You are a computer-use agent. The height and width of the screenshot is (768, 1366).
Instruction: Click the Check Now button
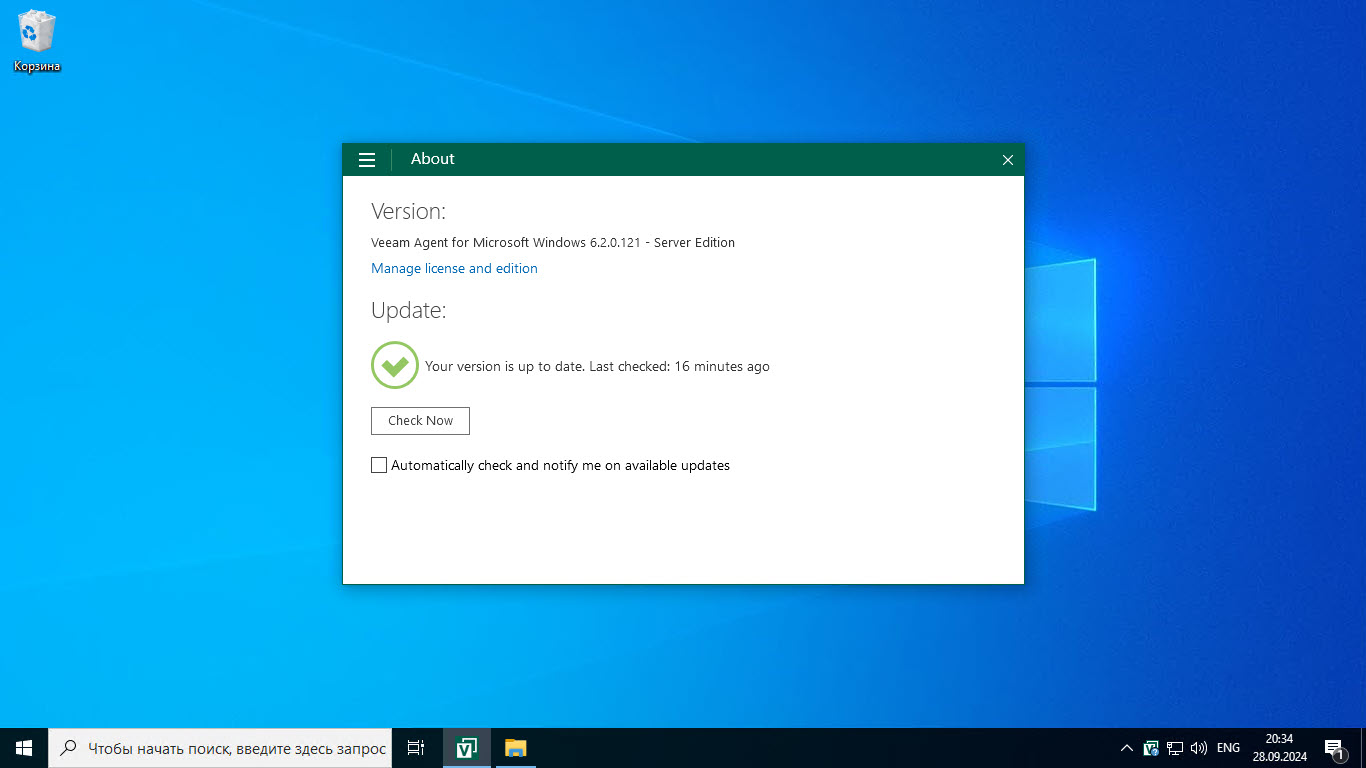[x=420, y=421]
